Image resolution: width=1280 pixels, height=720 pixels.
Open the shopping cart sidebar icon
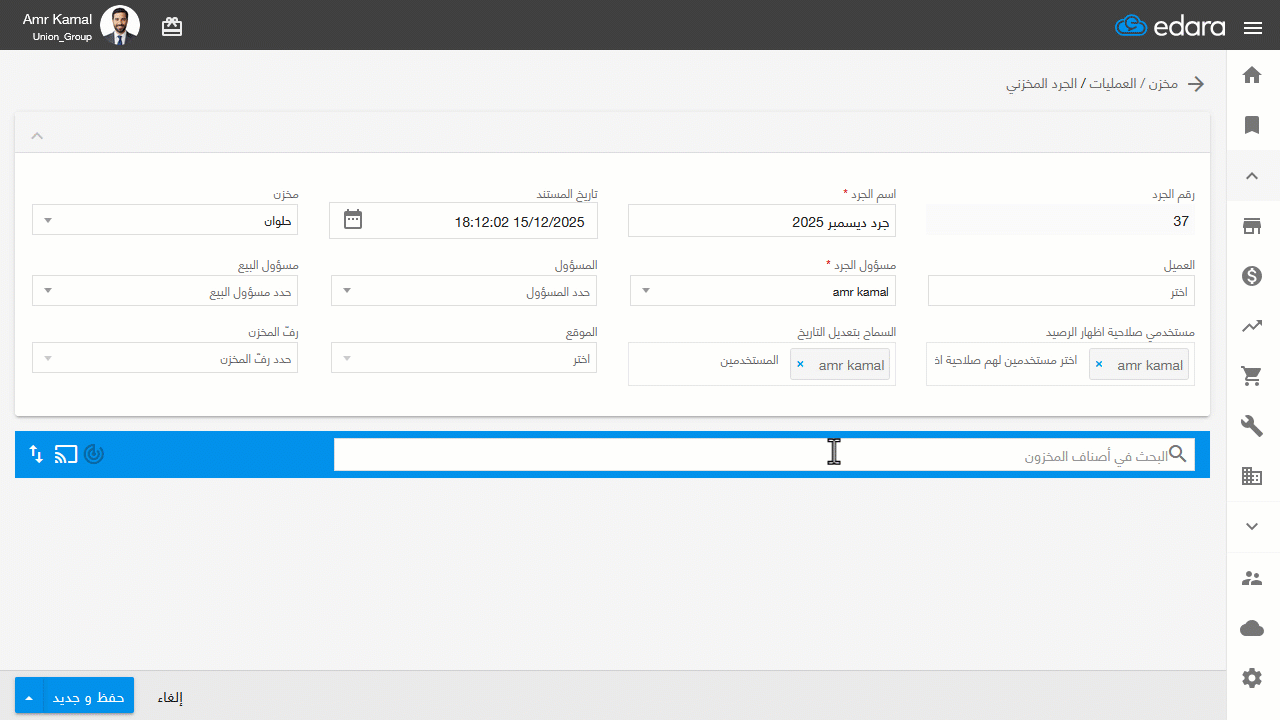tap(1252, 376)
